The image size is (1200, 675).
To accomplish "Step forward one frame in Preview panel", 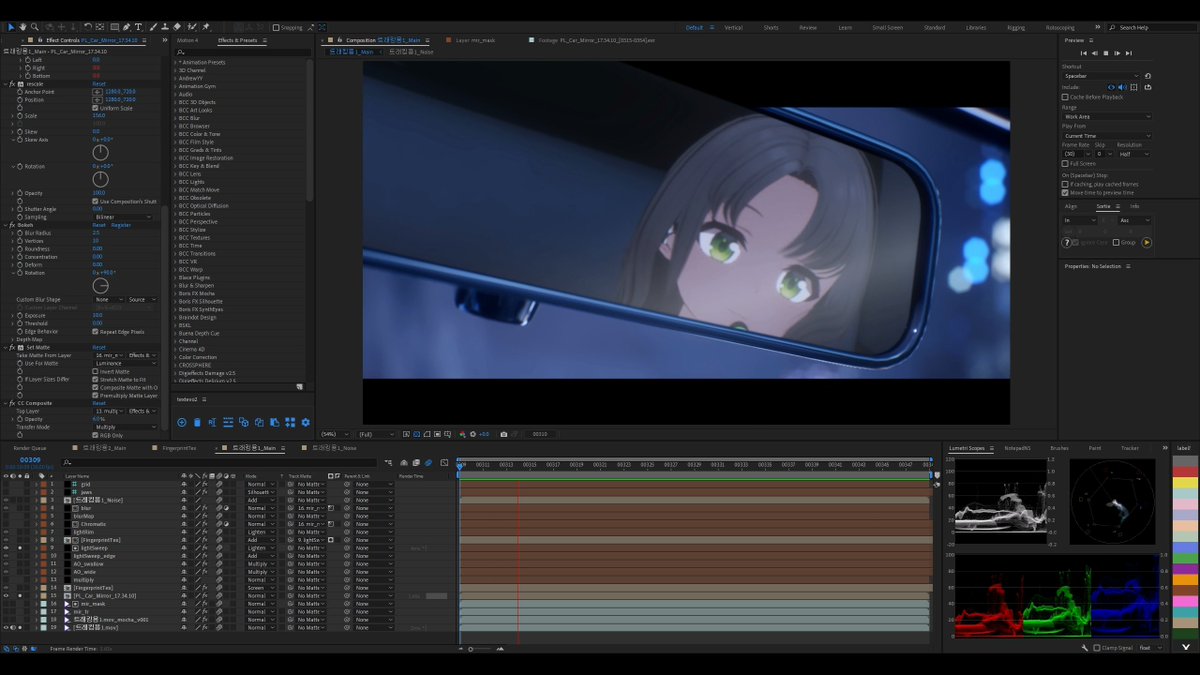I will pos(1118,52).
